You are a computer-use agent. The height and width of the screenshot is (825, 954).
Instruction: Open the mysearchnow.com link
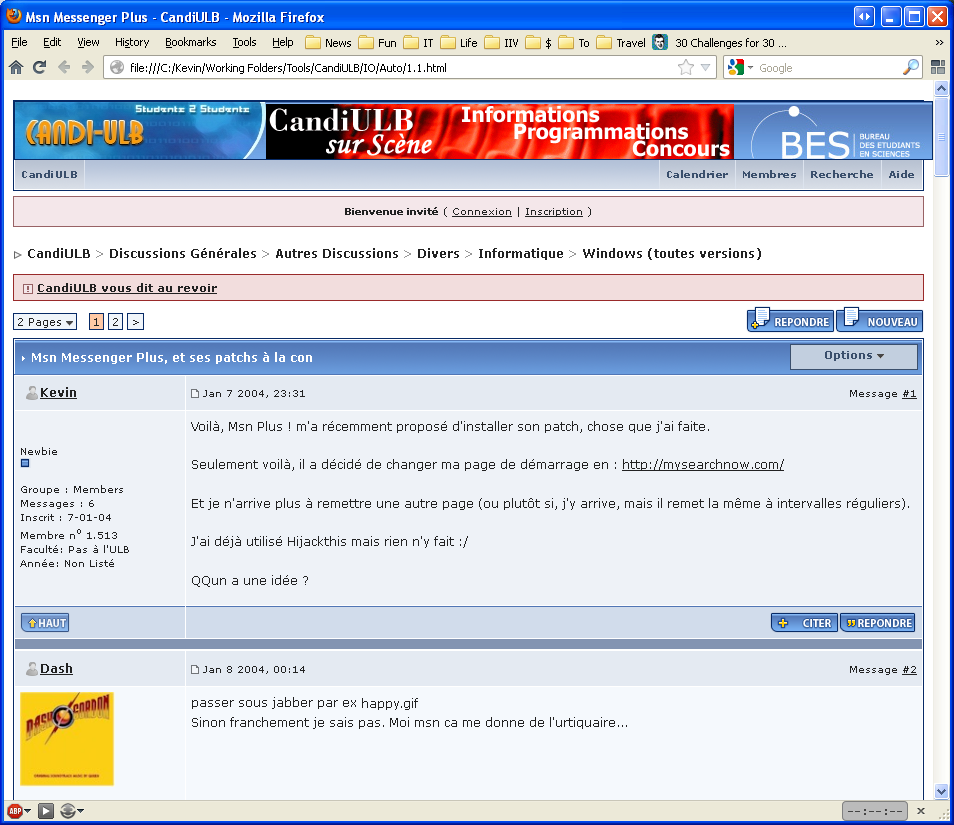coord(703,465)
